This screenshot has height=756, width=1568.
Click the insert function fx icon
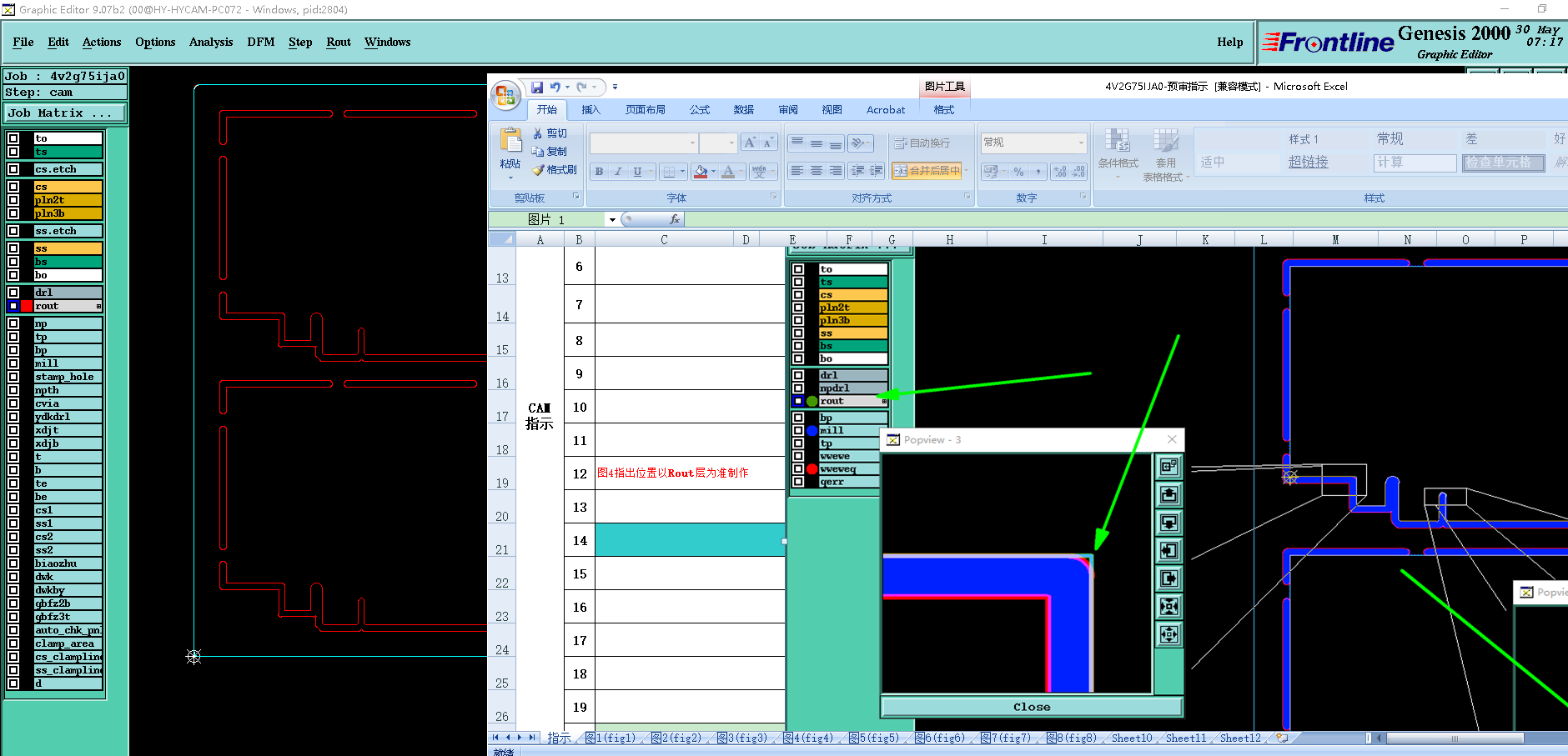point(675,219)
